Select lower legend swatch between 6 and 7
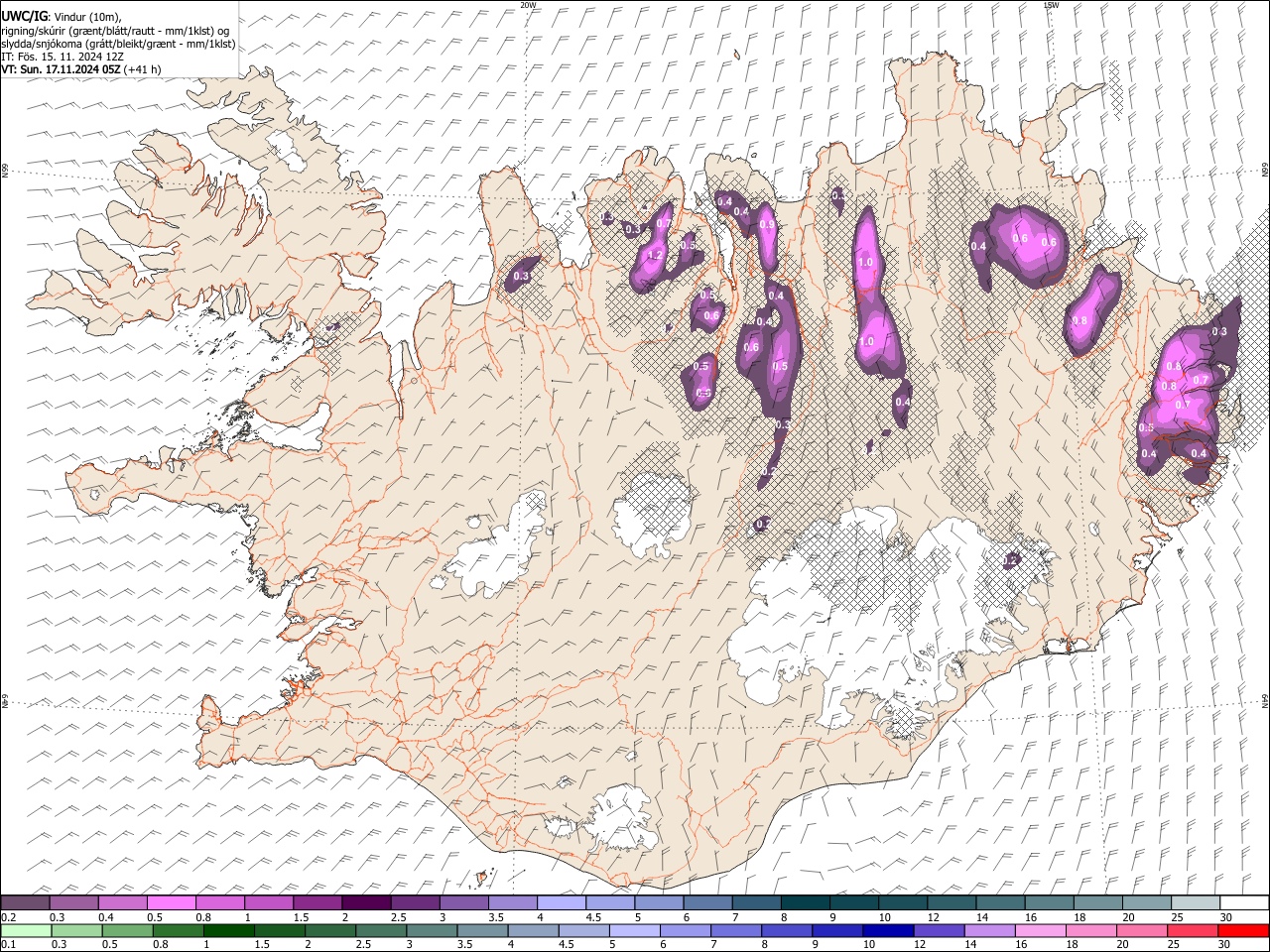Image resolution: width=1270 pixels, height=952 pixels. tap(685, 930)
